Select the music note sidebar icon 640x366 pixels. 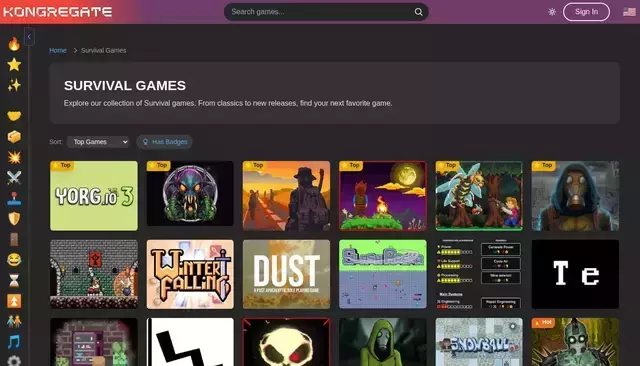point(14,342)
